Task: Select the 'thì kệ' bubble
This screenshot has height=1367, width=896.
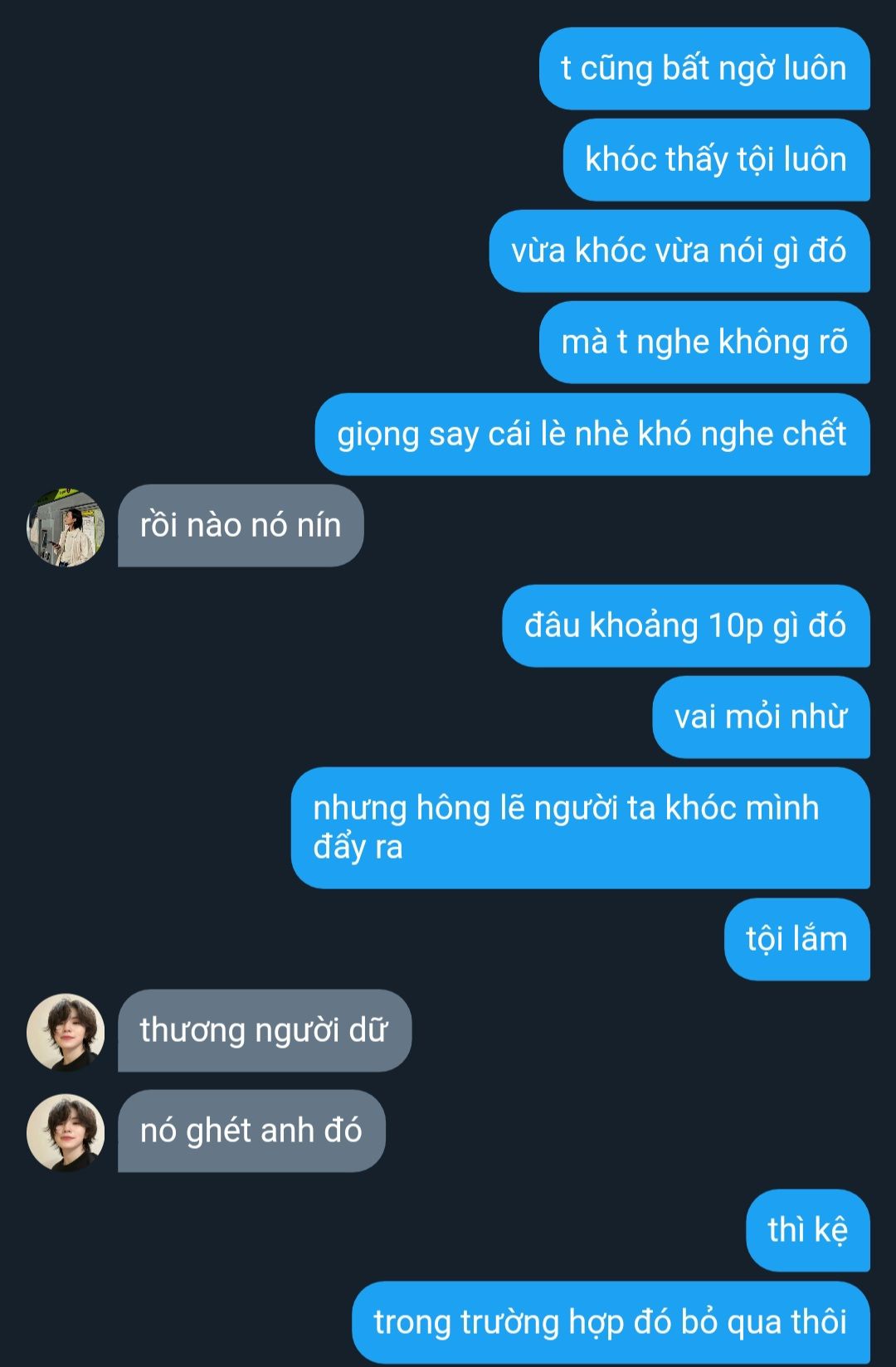Action: (808, 1230)
